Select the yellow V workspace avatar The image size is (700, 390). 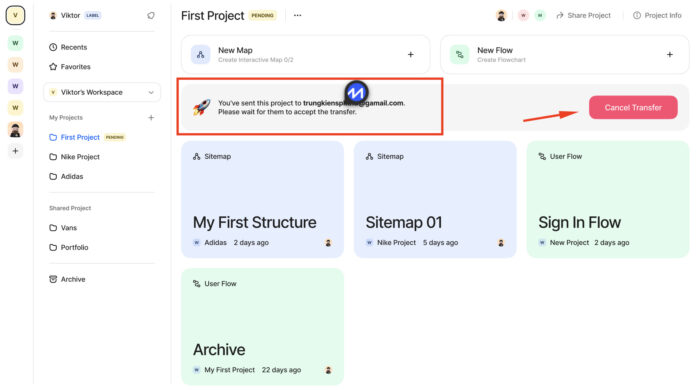coord(15,15)
